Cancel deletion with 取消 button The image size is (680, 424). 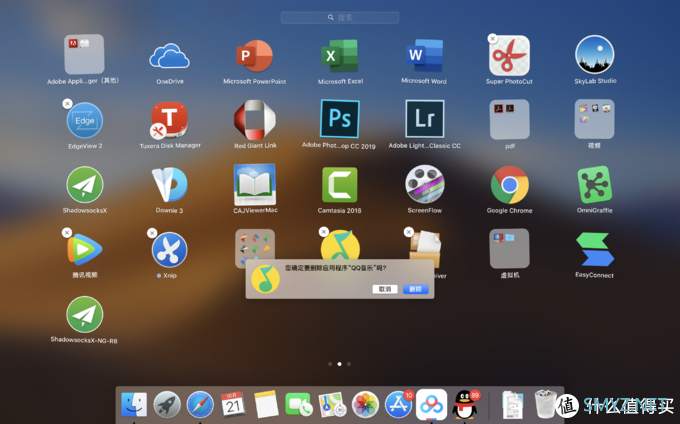(385, 289)
